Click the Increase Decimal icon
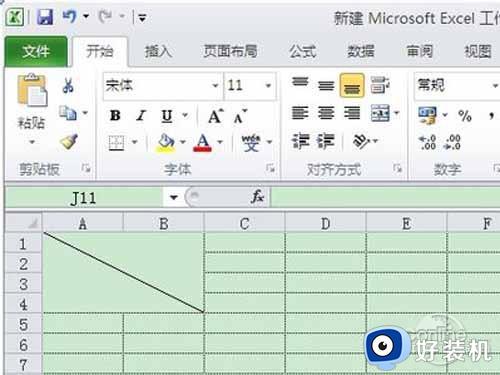Image resolution: width=500 pixels, height=375 pixels. [x=427, y=142]
